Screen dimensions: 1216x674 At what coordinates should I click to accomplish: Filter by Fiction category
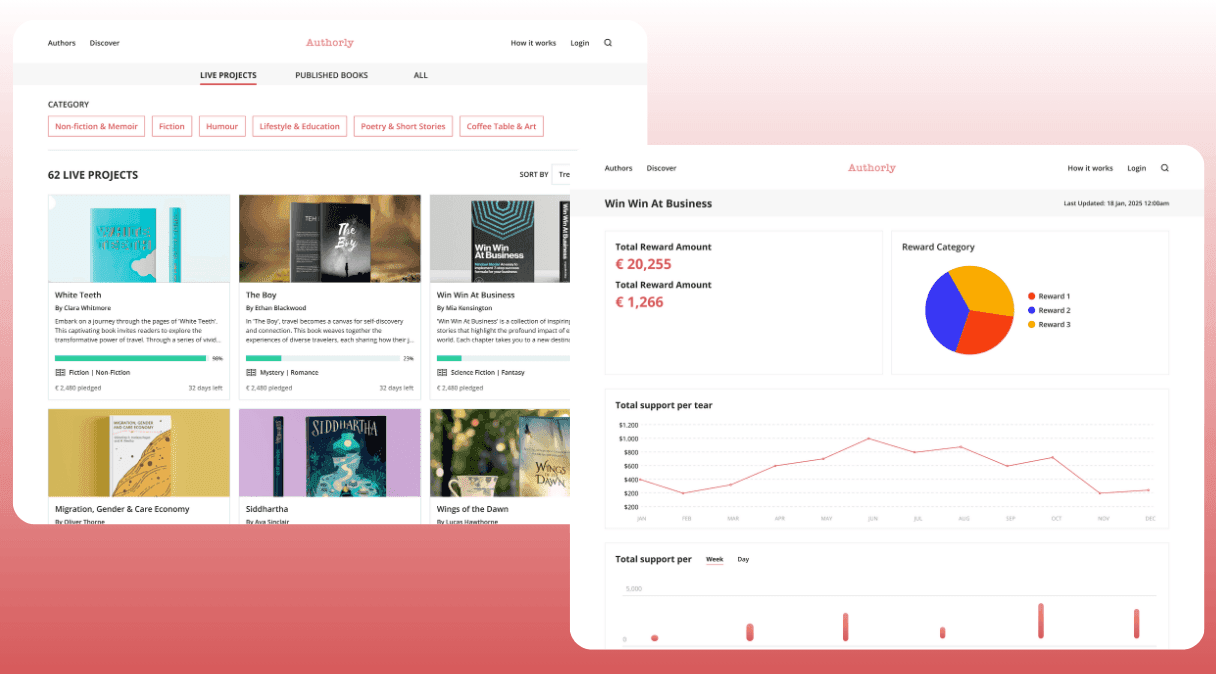pos(172,126)
